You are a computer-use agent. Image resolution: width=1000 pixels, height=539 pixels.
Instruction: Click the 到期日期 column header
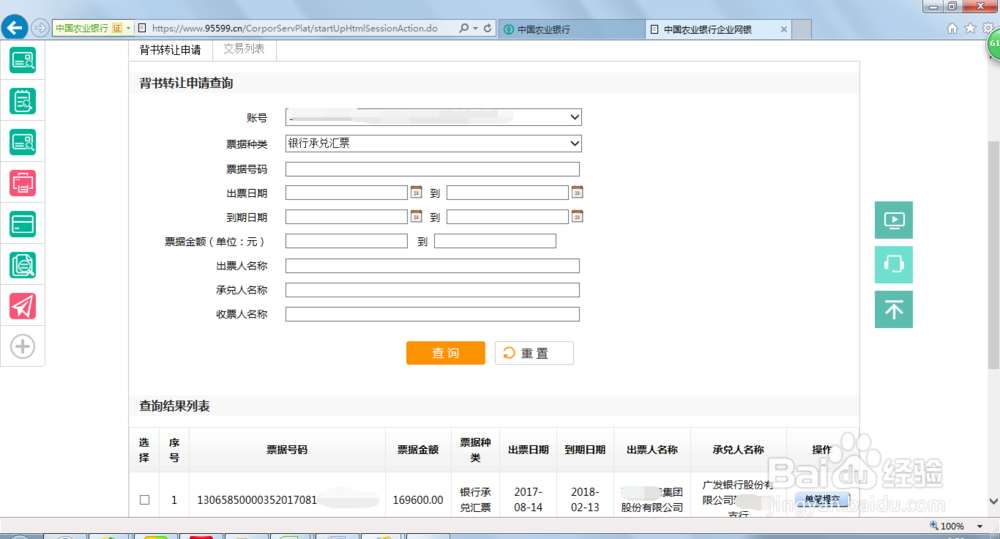[585, 450]
